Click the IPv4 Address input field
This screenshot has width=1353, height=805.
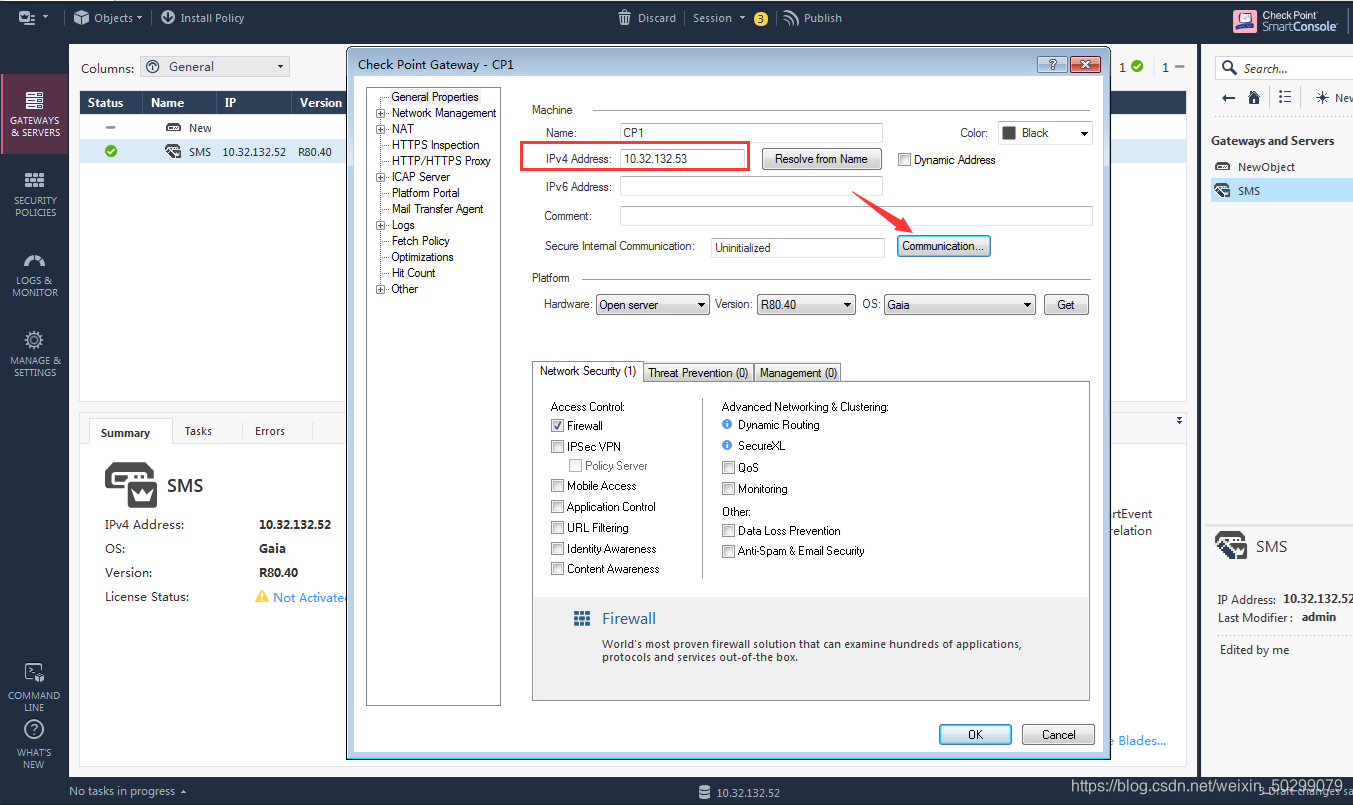(684, 158)
